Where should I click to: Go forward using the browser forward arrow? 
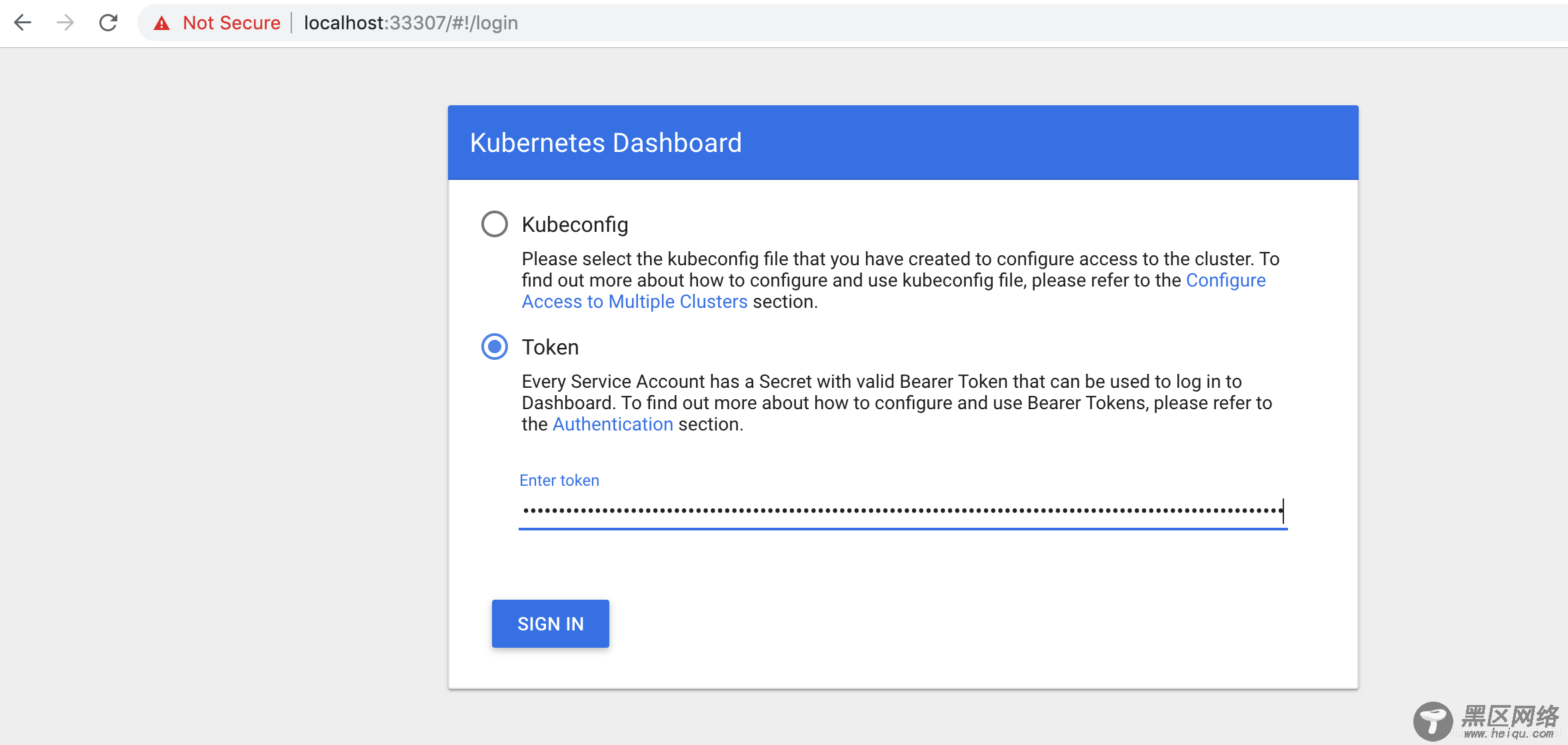click(65, 23)
